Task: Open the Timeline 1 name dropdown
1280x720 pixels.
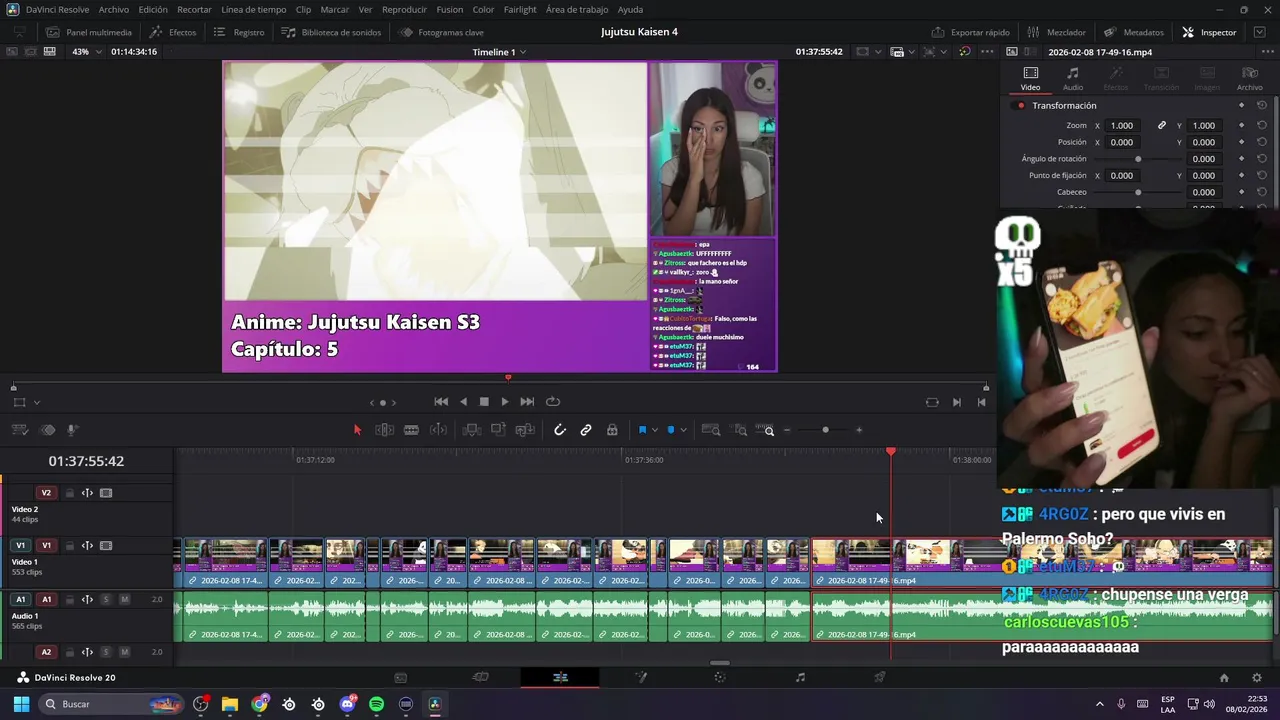Action: tap(499, 52)
